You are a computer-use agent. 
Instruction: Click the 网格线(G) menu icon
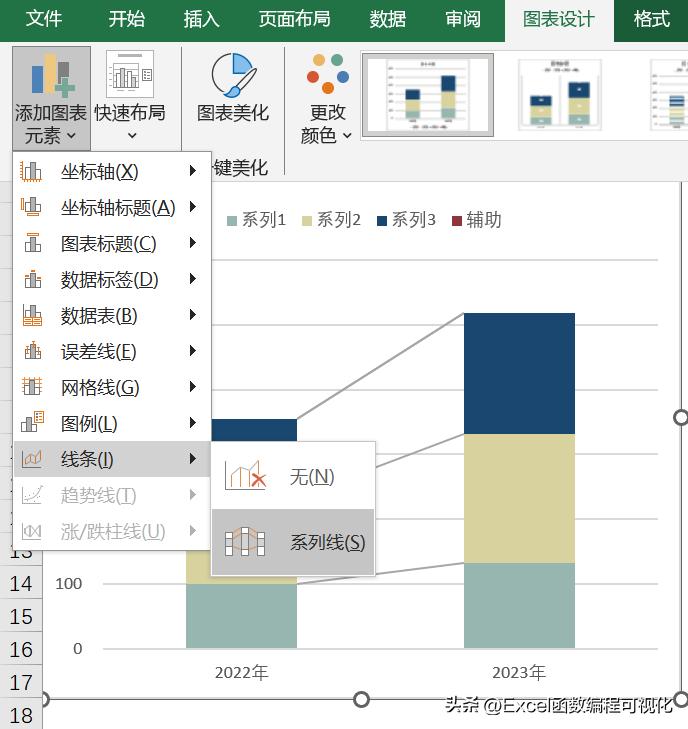[x=32, y=387]
